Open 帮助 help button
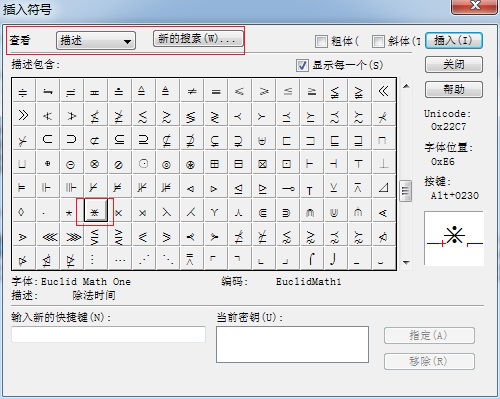The height and width of the screenshot is (399, 500). point(454,89)
